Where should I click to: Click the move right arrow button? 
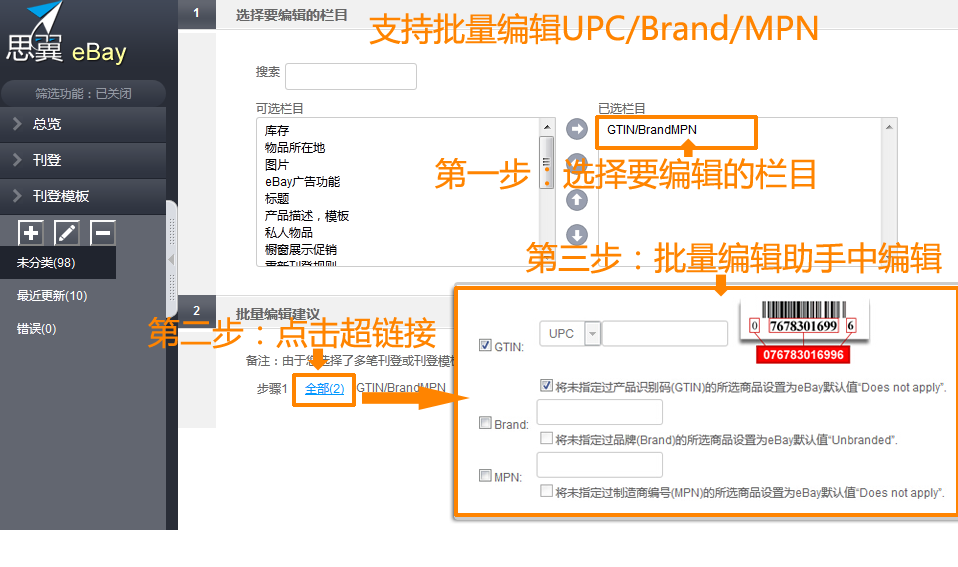click(x=577, y=130)
